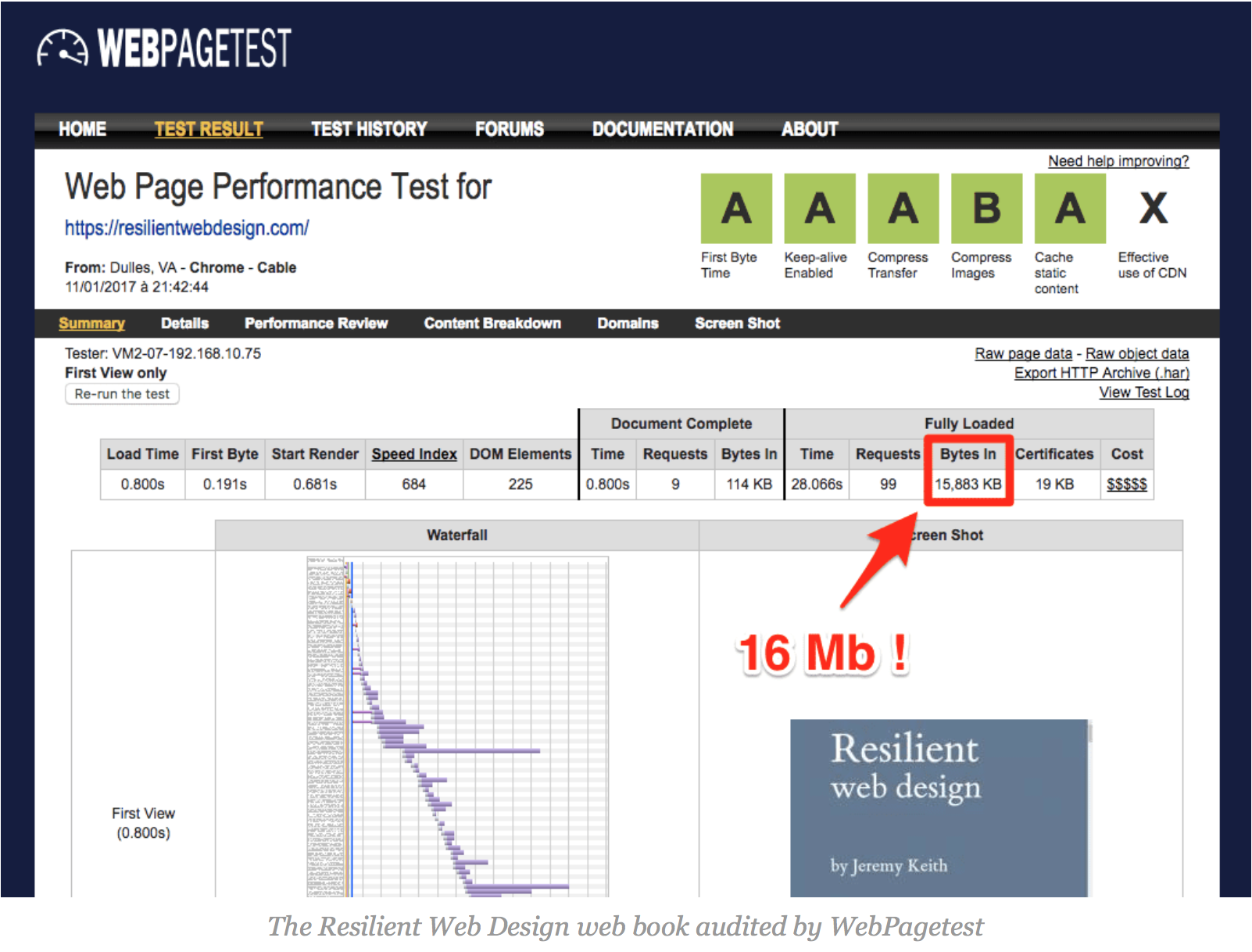Click the Compress Images grade B

pyautogui.click(x=987, y=209)
